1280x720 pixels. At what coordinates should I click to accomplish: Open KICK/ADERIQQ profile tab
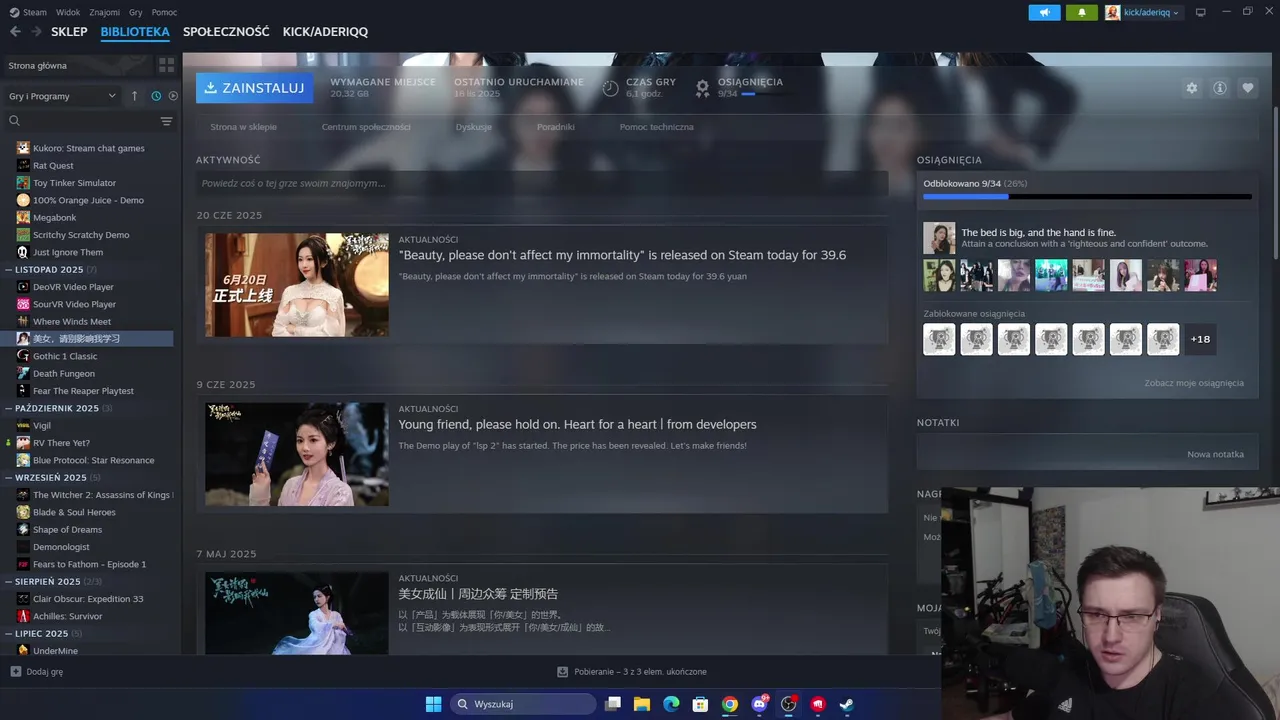click(325, 32)
